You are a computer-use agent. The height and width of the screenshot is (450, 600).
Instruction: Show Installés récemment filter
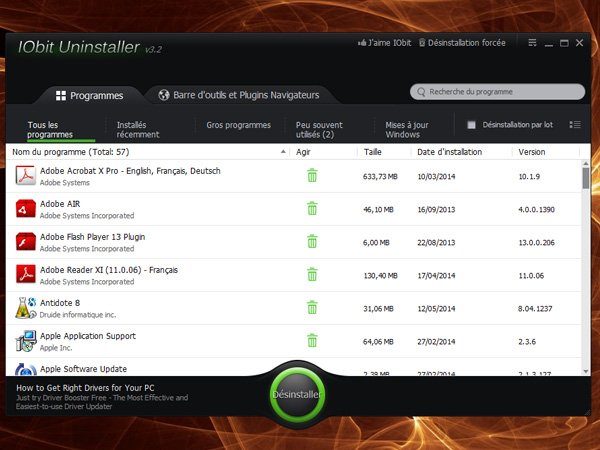pos(138,129)
